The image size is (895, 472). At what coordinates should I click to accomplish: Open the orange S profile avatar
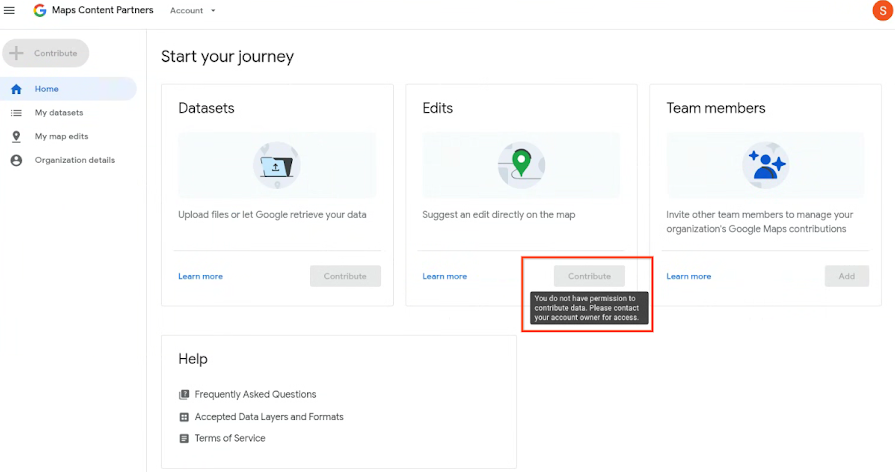[882, 10]
